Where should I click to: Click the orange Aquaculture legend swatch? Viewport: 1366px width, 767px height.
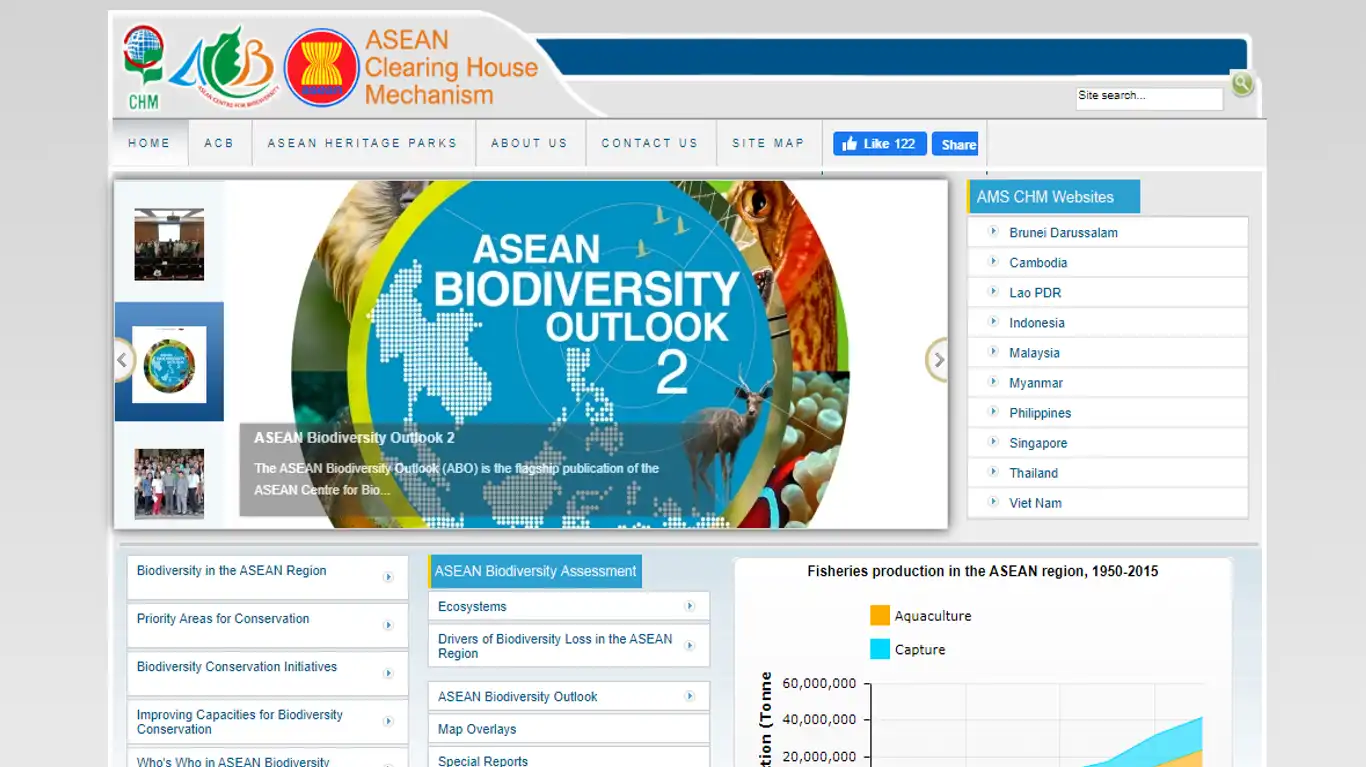point(880,615)
